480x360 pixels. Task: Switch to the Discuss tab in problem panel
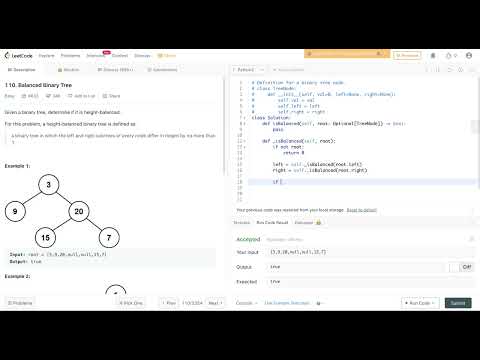[115, 70]
